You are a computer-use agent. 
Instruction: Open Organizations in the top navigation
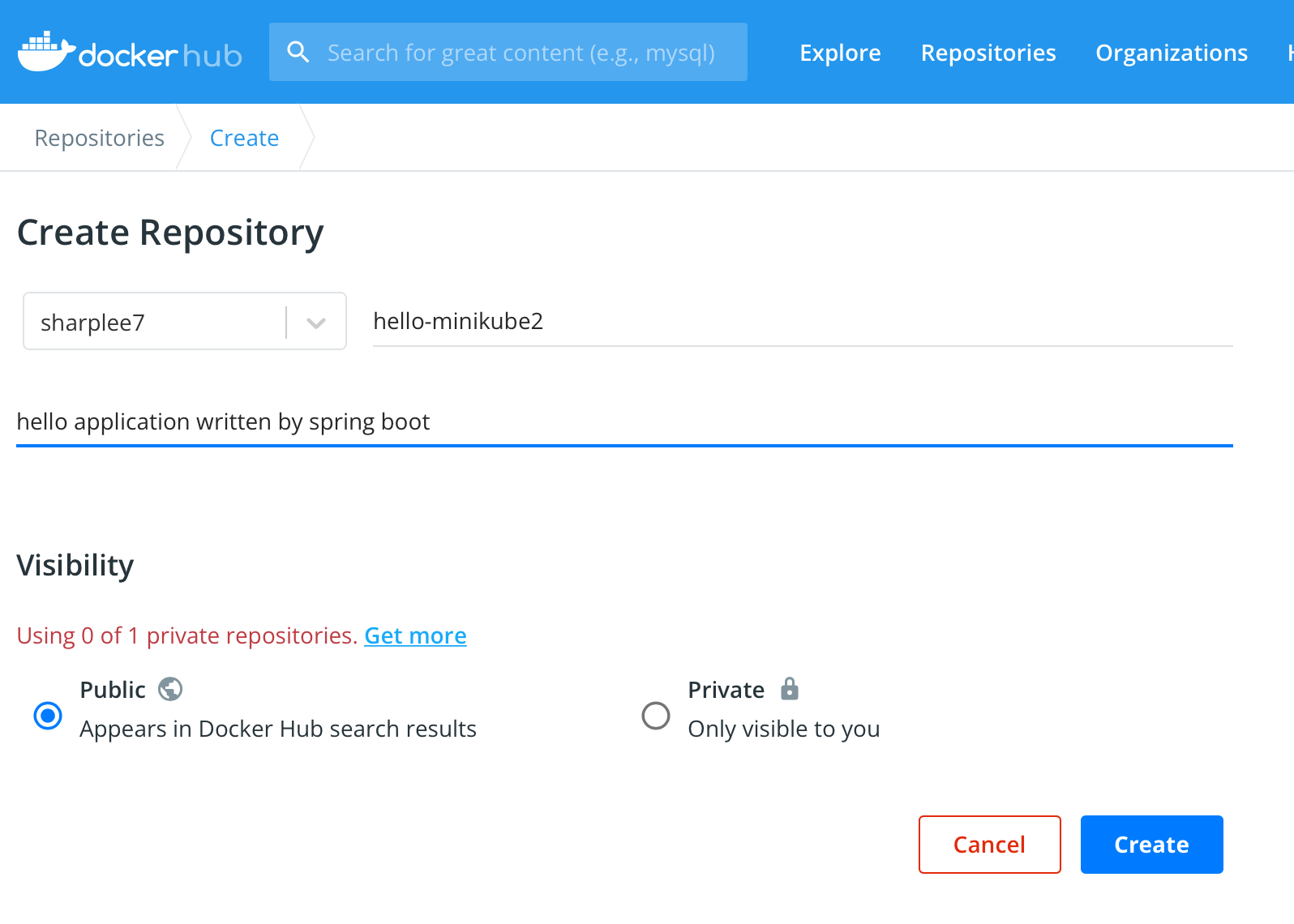pyautogui.click(x=1172, y=53)
